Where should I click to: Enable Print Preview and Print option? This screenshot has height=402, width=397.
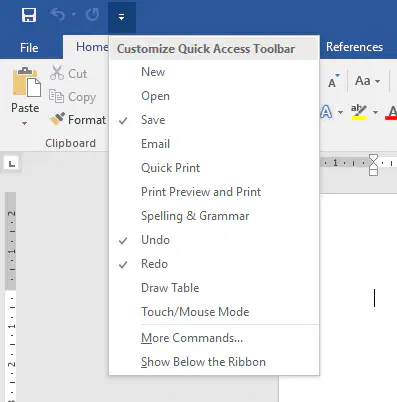(214, 192)
